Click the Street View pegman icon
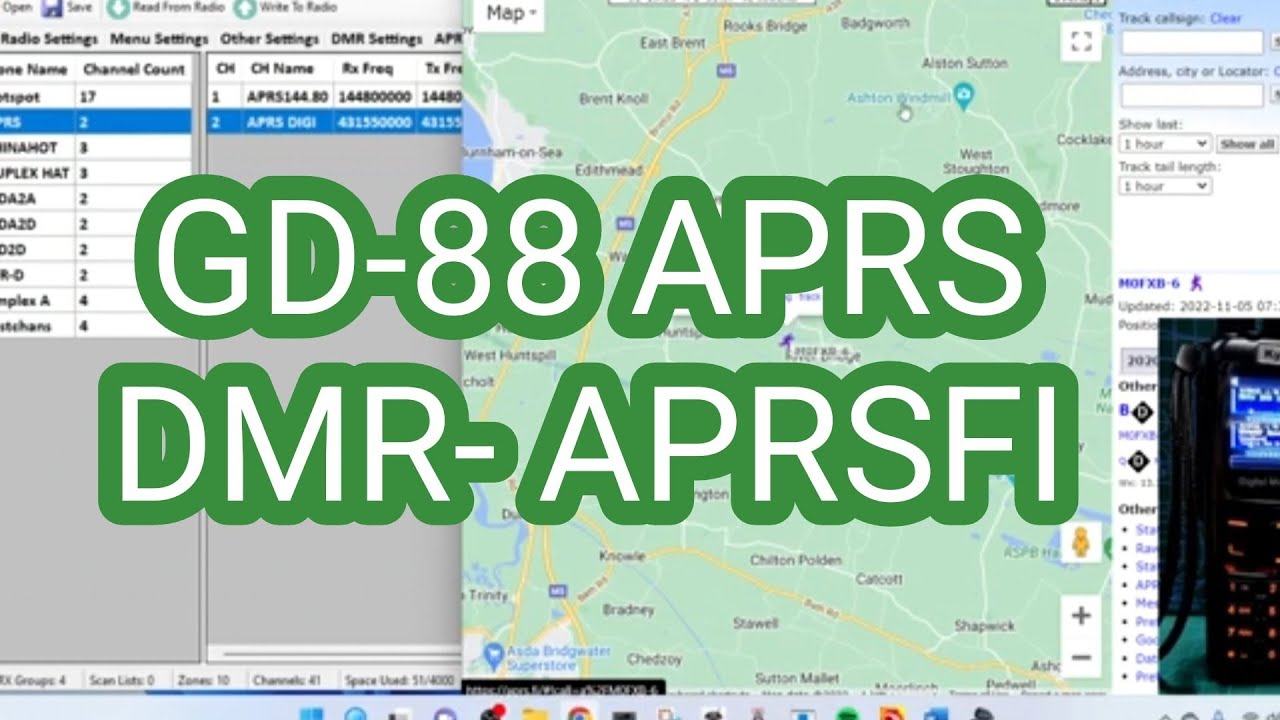Screen dimensions: 1280x720 (x=1080, y=542)
